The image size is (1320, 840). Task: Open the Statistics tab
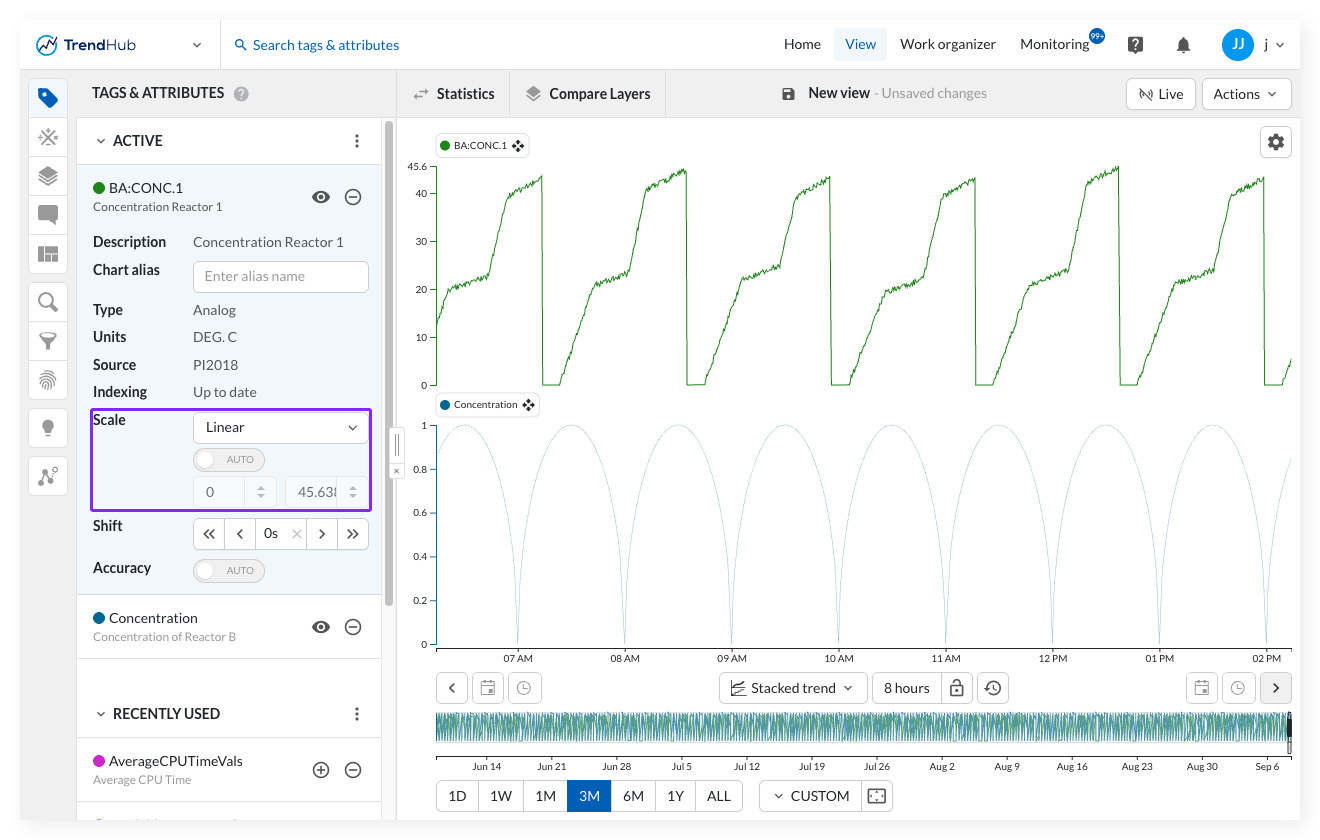(x=453, y=93)
